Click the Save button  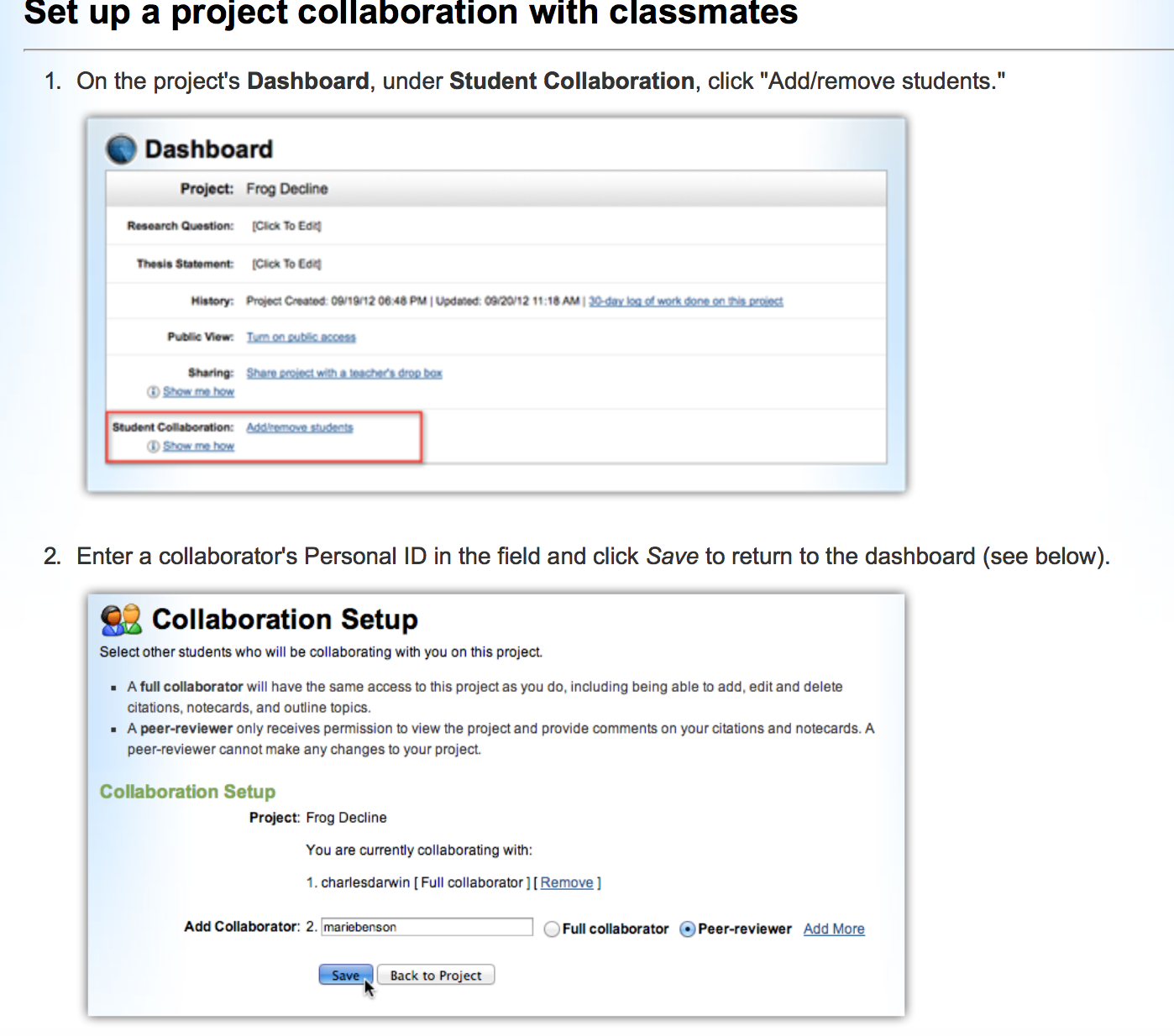coord(345,975)
